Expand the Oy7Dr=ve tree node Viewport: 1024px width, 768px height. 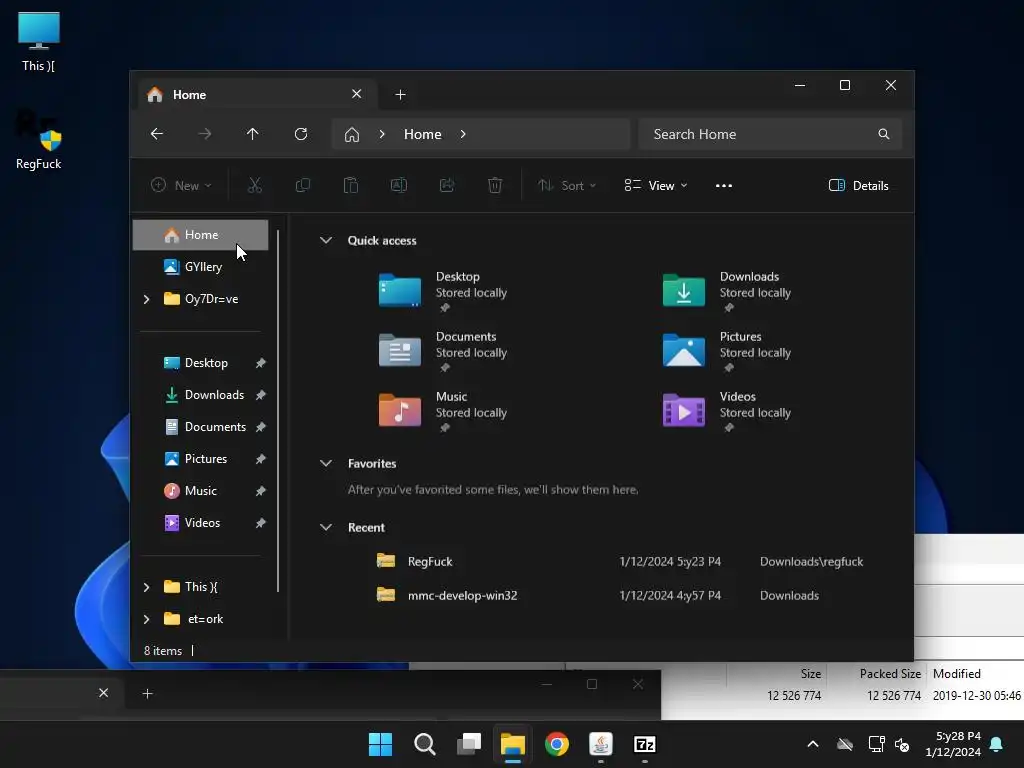pyautogui.click(x=146, y=299)
